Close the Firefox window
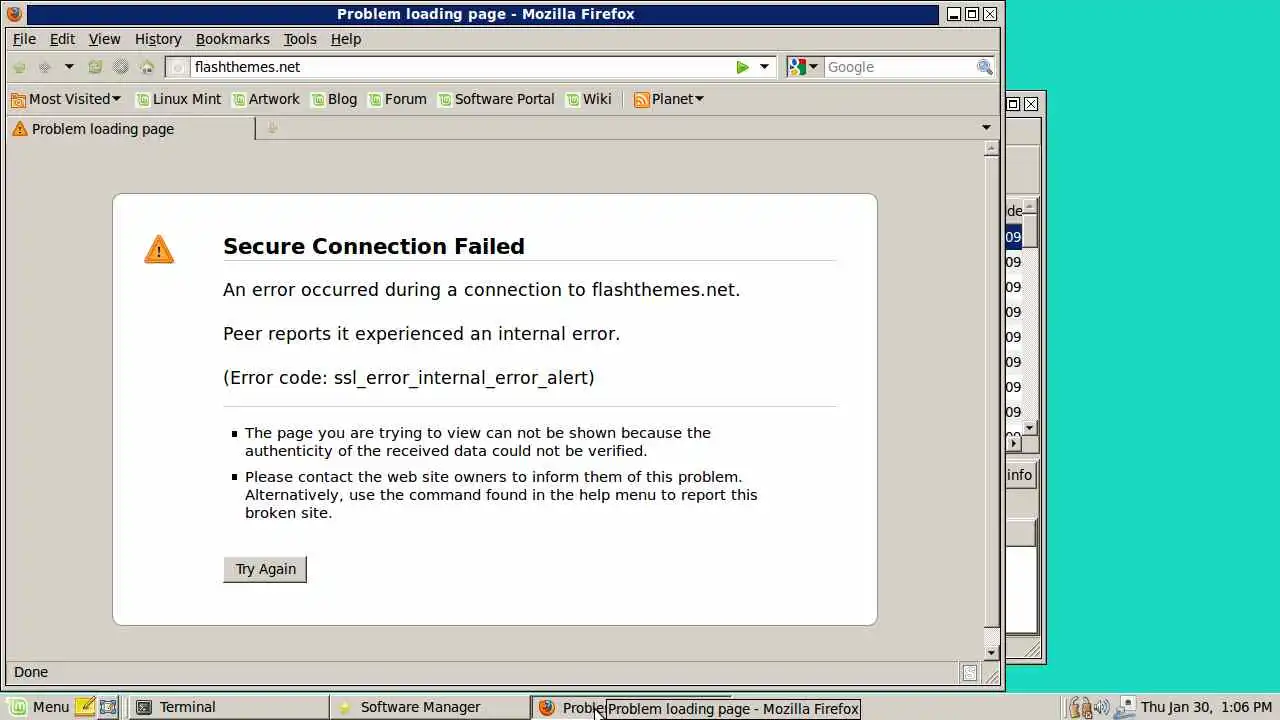 (x=990, y=14)
